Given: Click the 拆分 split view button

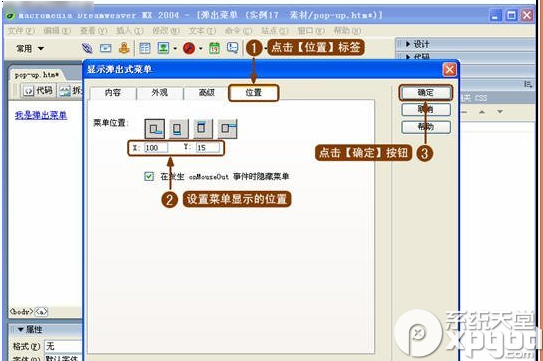Looking at the screenshot, I should [x=71, y=91].
